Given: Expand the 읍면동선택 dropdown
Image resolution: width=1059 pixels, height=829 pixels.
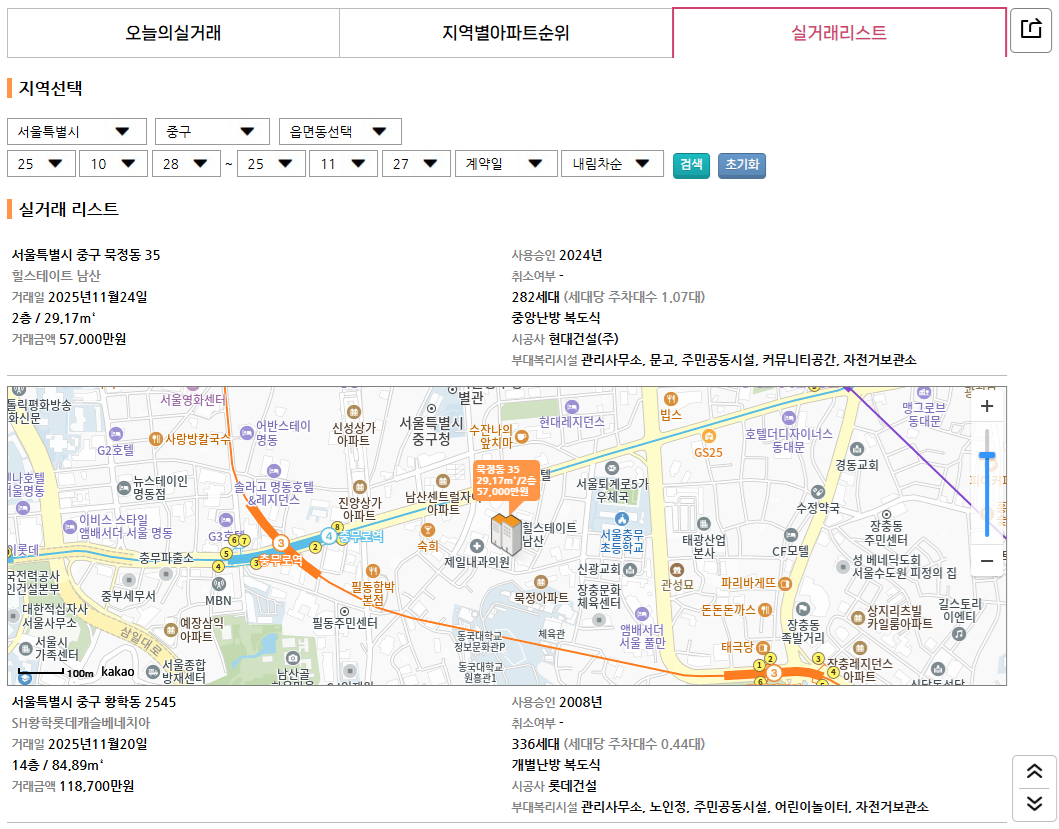Looking at the screenshot, I should click(340, 132).
